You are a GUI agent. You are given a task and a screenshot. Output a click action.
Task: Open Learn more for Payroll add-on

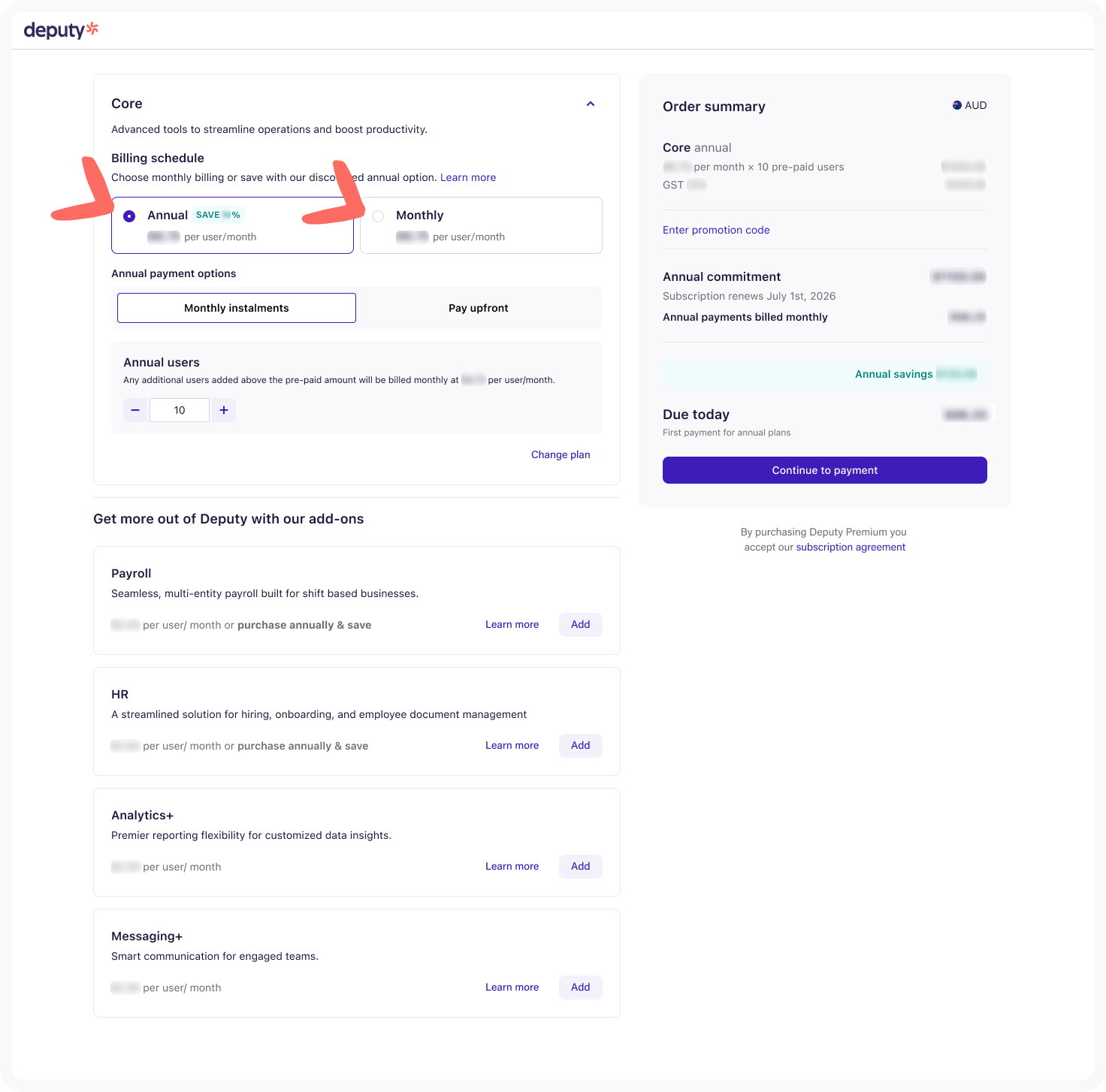(x=512, y=624)
